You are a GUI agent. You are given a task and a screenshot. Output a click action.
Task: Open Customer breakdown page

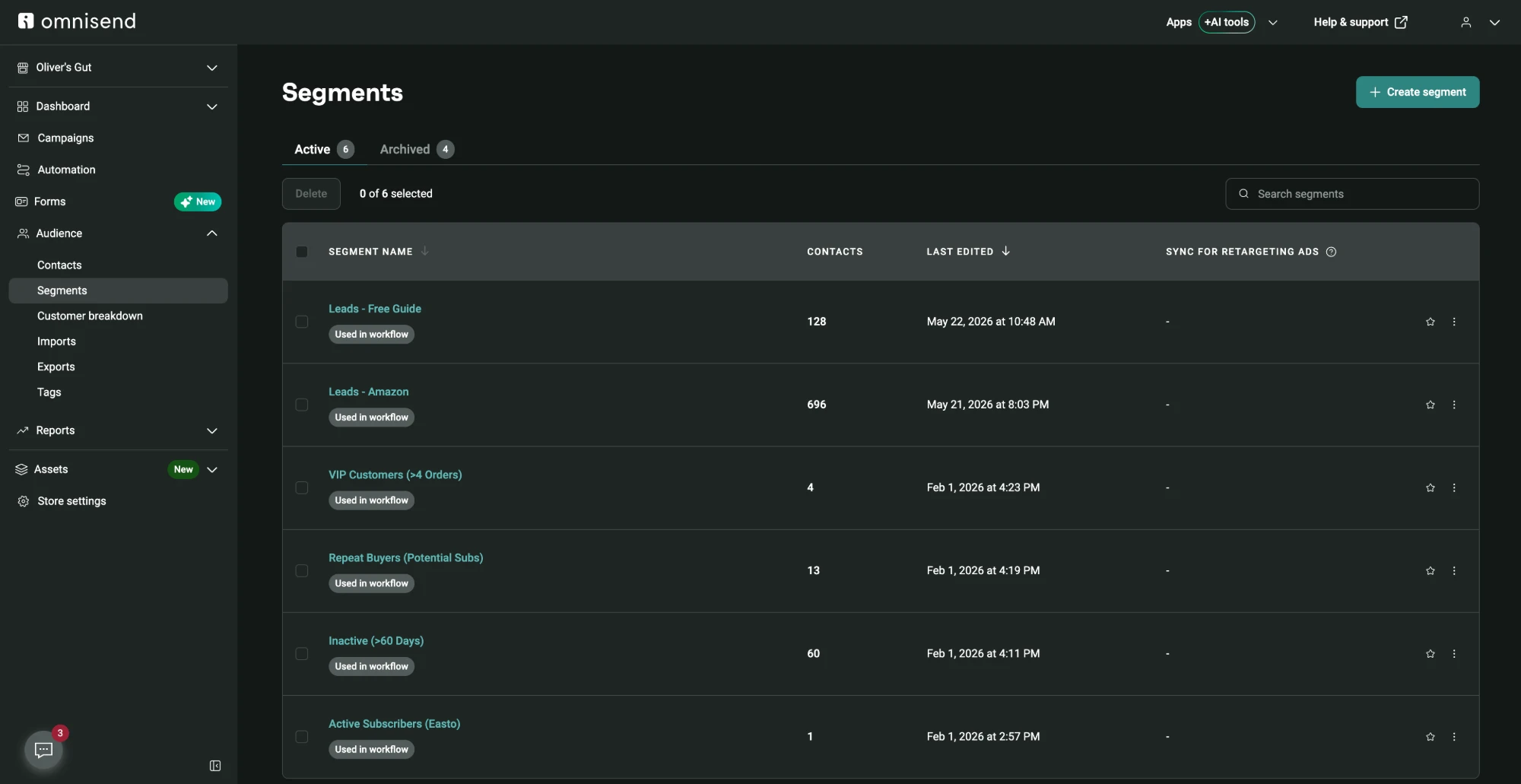coord(90,316)
